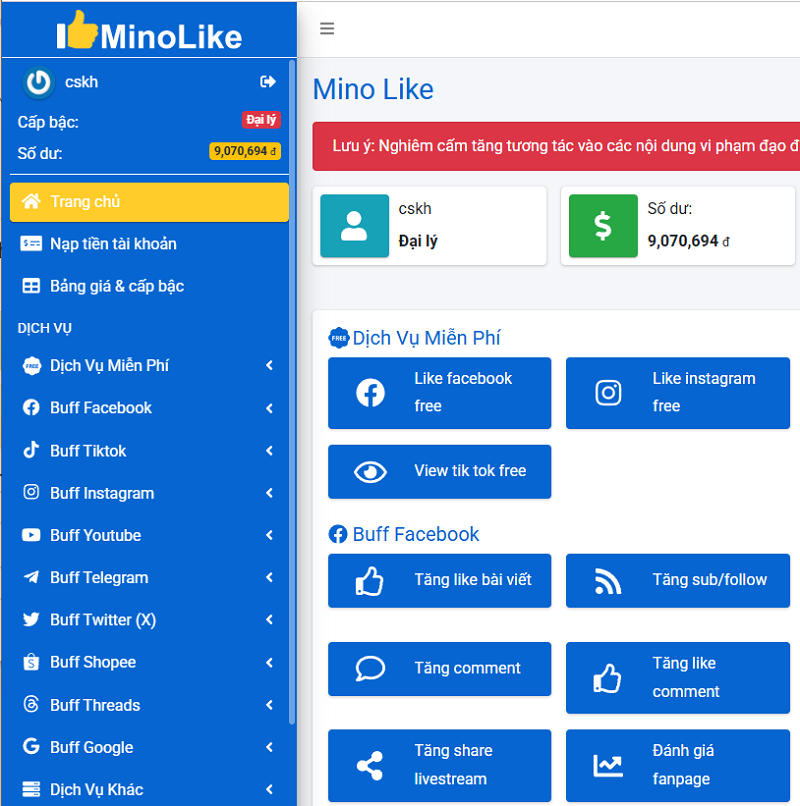Expand Buff Shopee sidebar chevron

(269, 663)
